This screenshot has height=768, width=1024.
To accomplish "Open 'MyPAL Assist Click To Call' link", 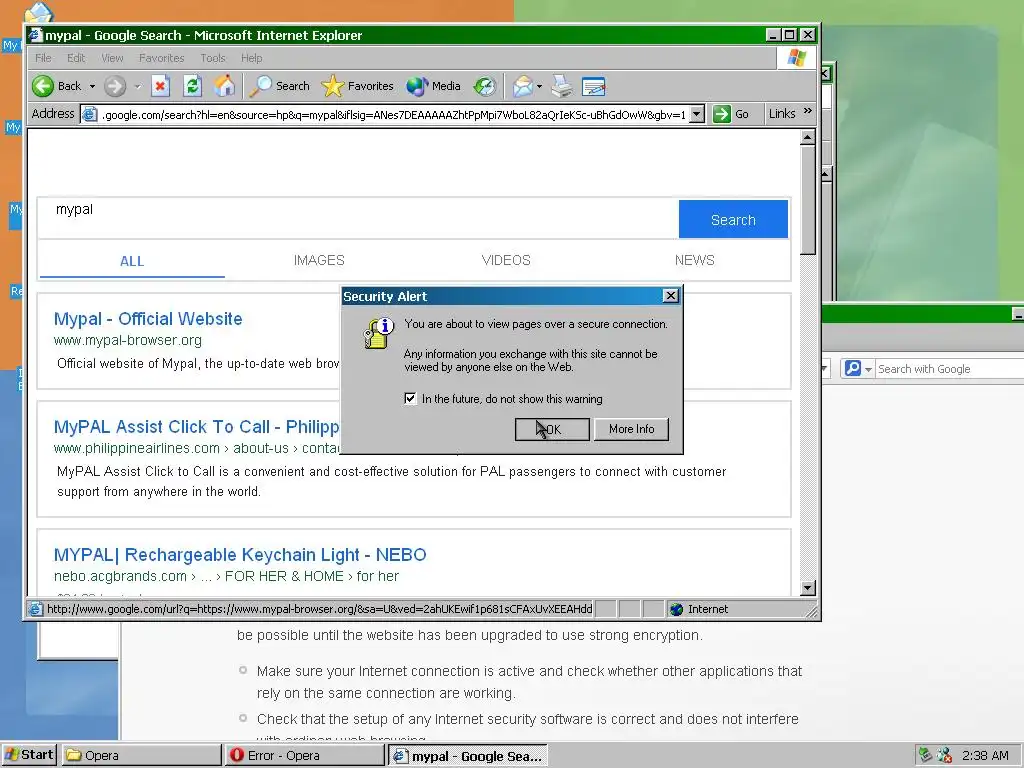I will (197, 426).
